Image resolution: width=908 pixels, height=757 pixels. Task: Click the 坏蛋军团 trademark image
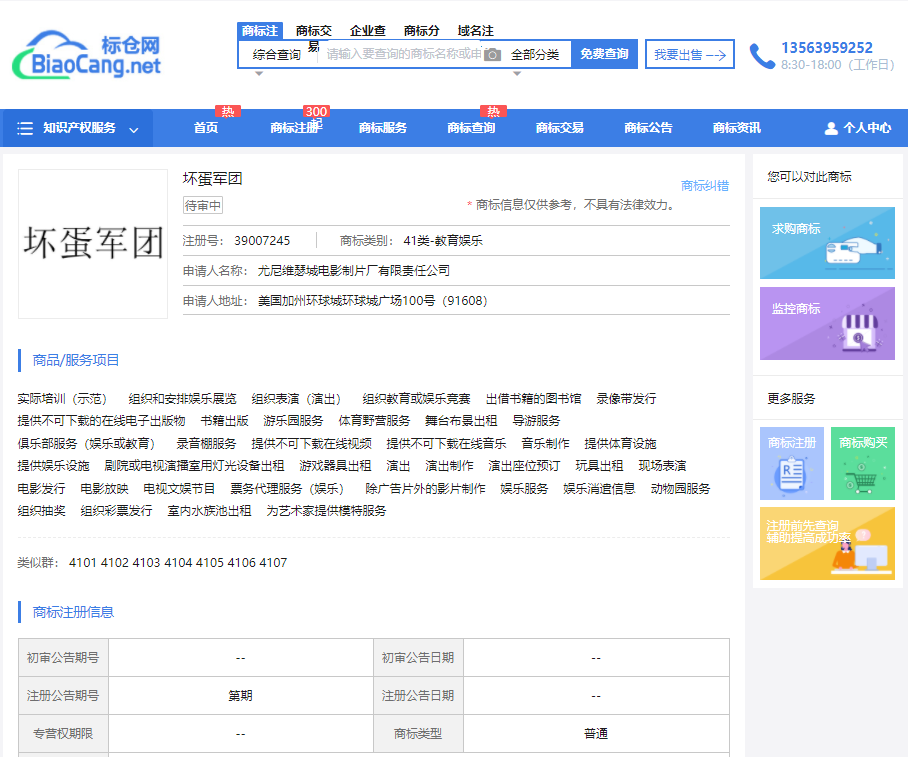93,244
